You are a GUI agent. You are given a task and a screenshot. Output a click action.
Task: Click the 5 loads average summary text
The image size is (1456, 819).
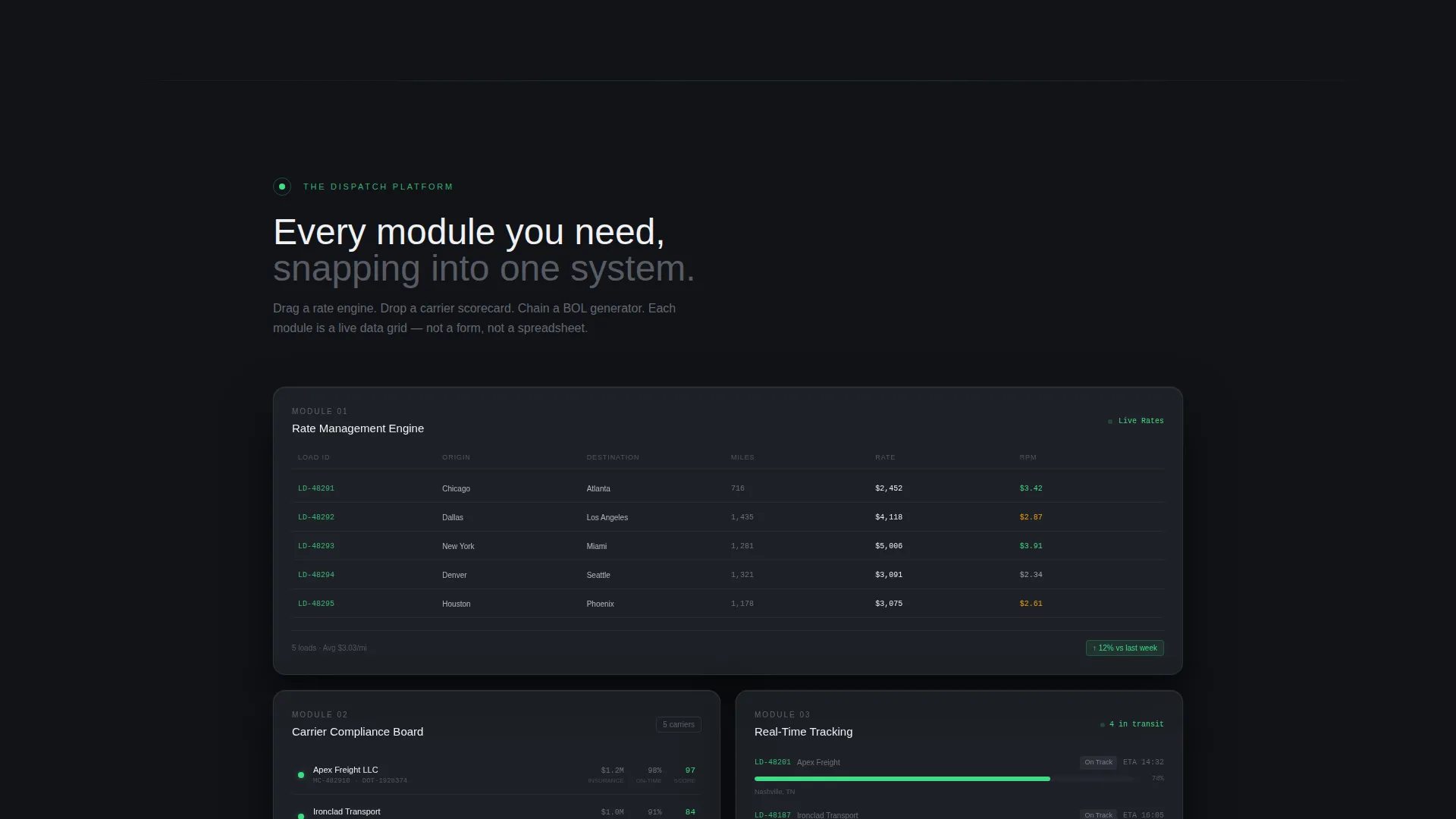coord(329,648)
